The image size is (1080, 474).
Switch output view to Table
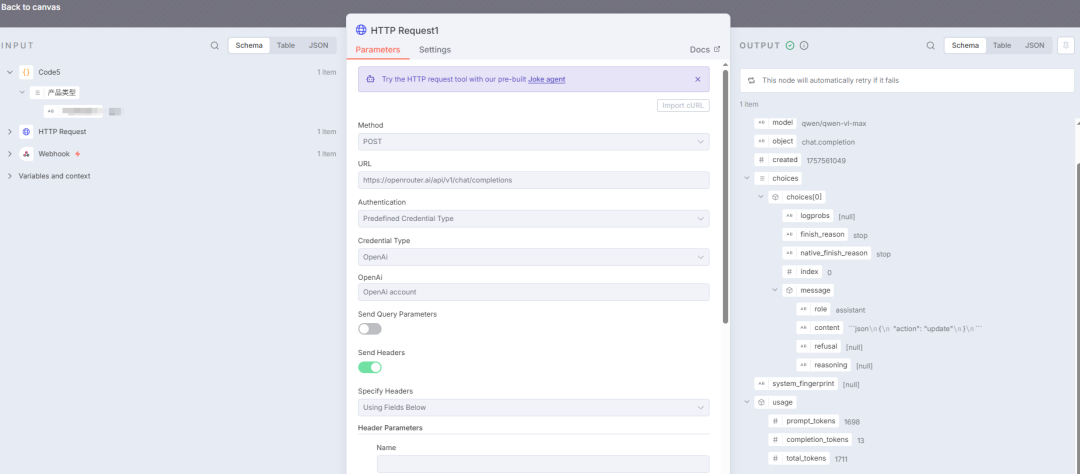pos(1002,45)
